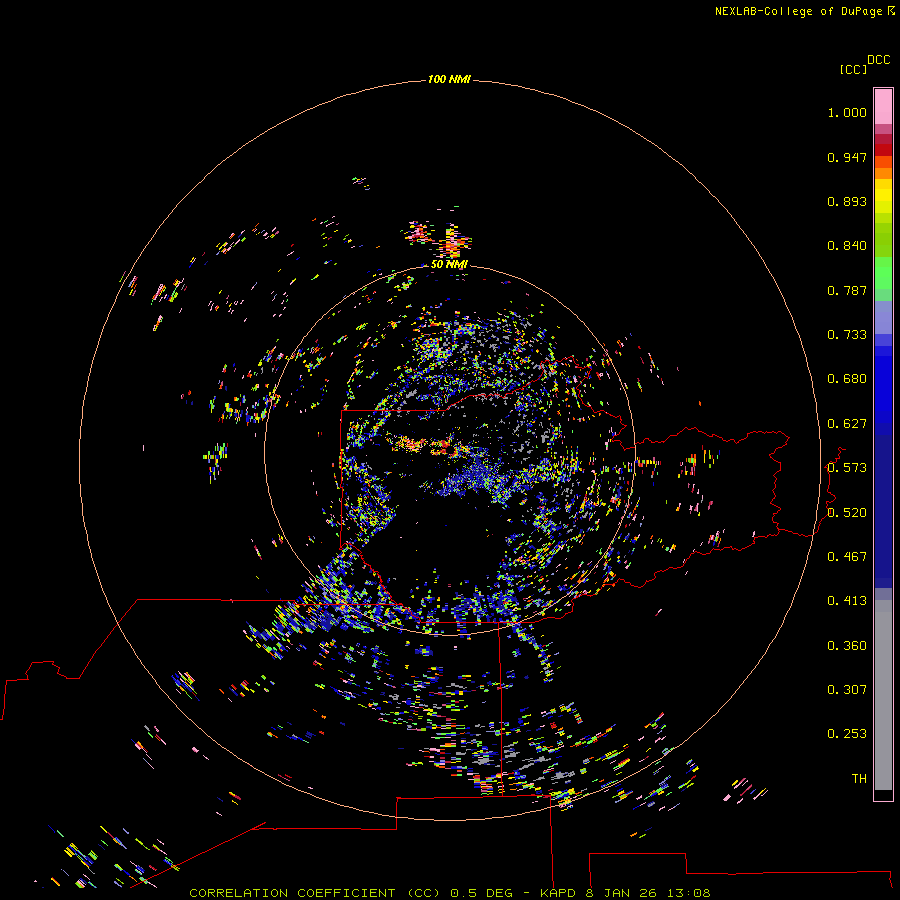Click the 0.413 legend value

(x=847, y=601)
